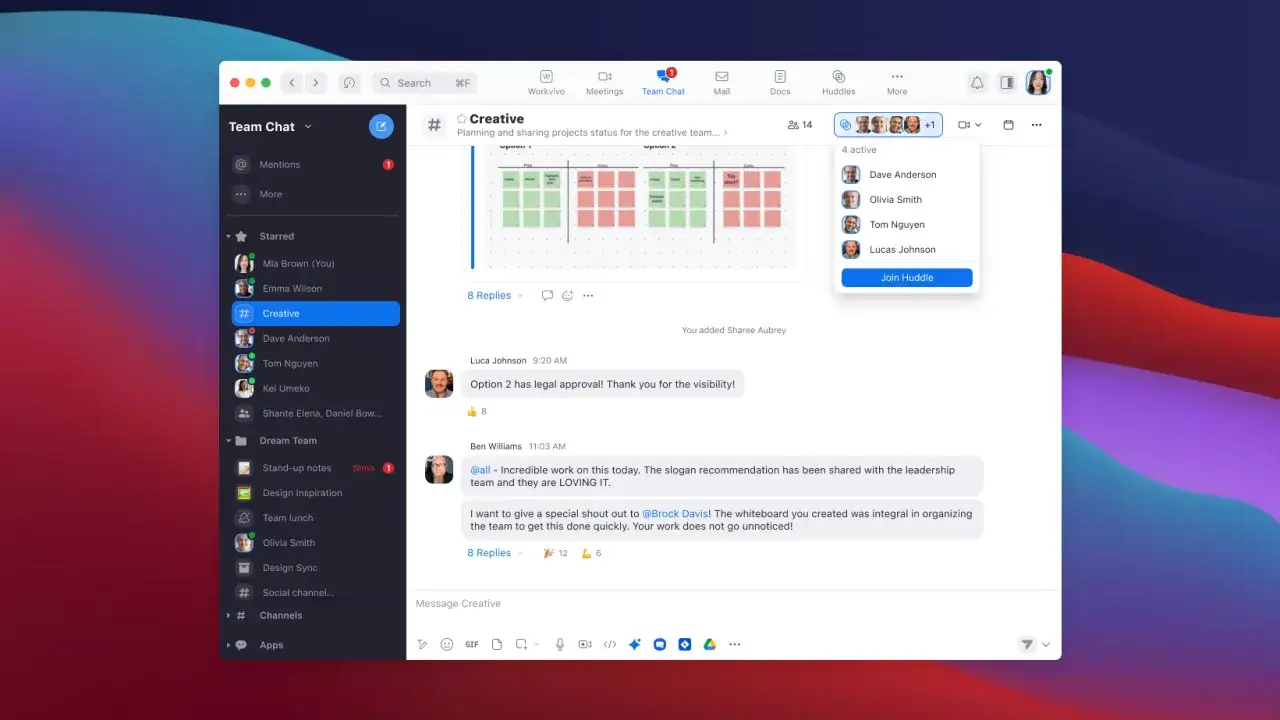Open the notifications bell icon
The image size is (1280, 720).
pos(977,83)
